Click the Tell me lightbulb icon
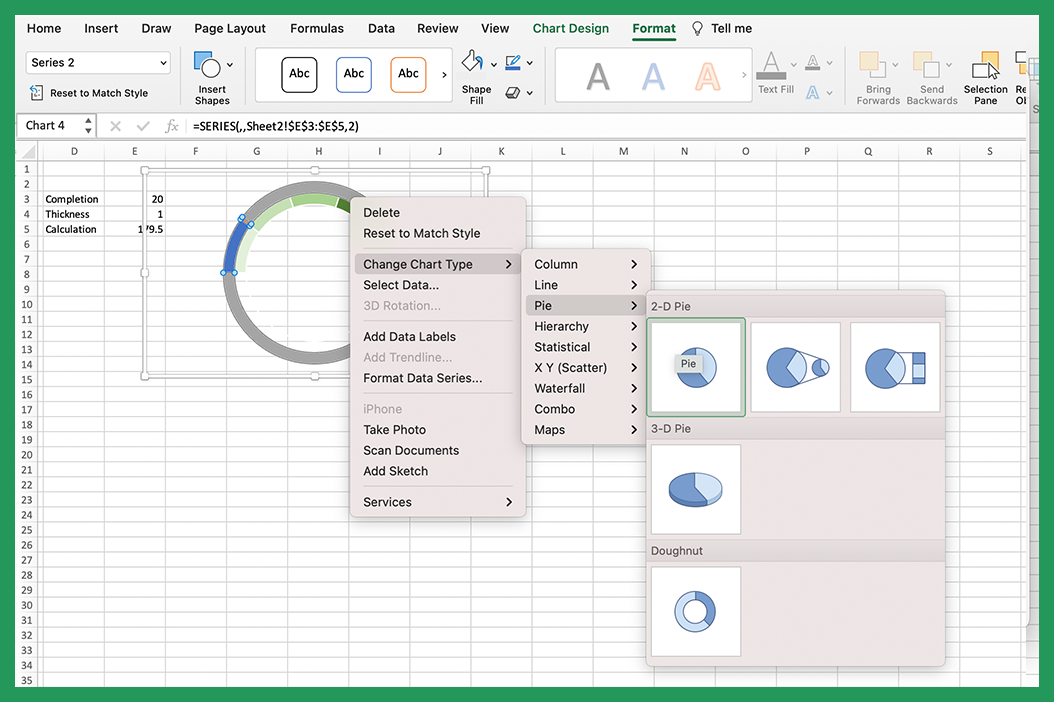 [697, 28]
